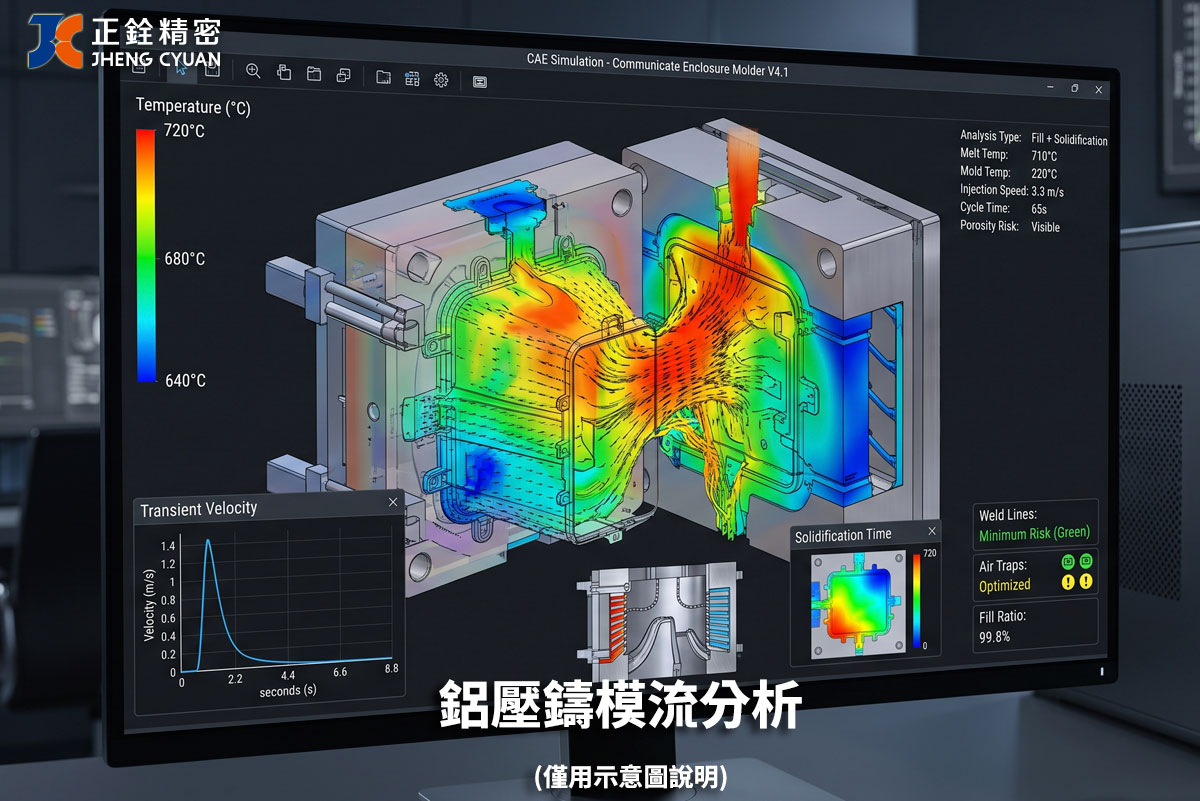Maximize the CAE Simulation window

1075,88
